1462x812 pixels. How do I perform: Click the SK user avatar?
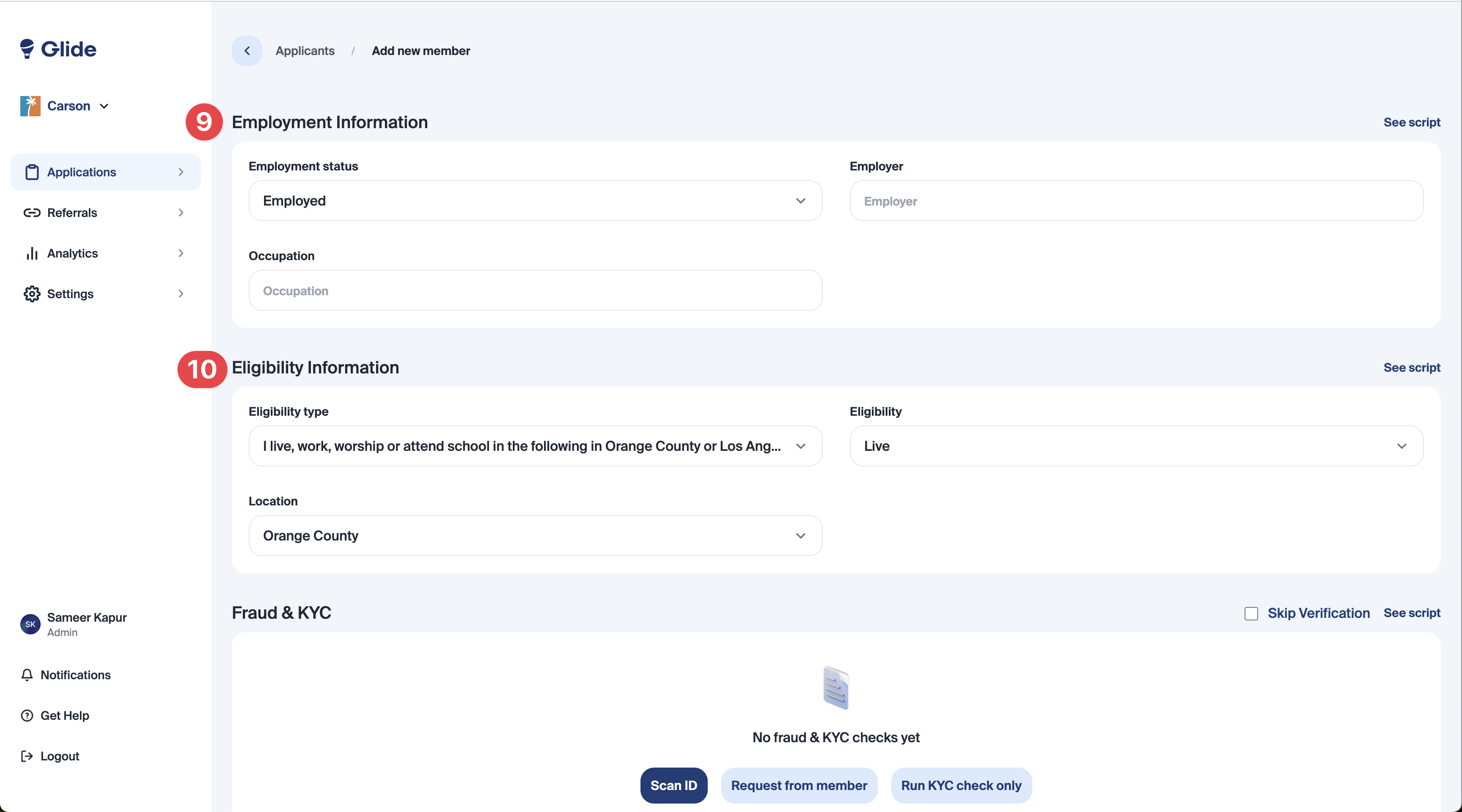30,624
